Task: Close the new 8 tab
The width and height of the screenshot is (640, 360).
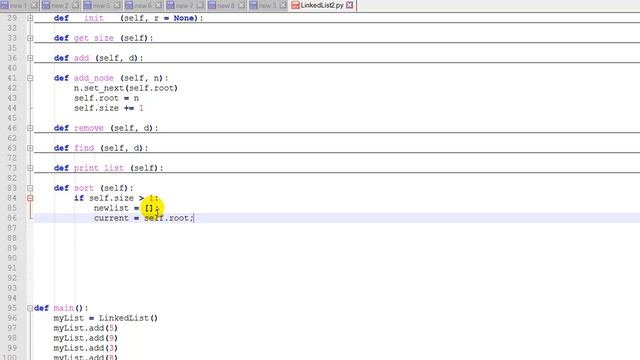Action: pos(241,5)
